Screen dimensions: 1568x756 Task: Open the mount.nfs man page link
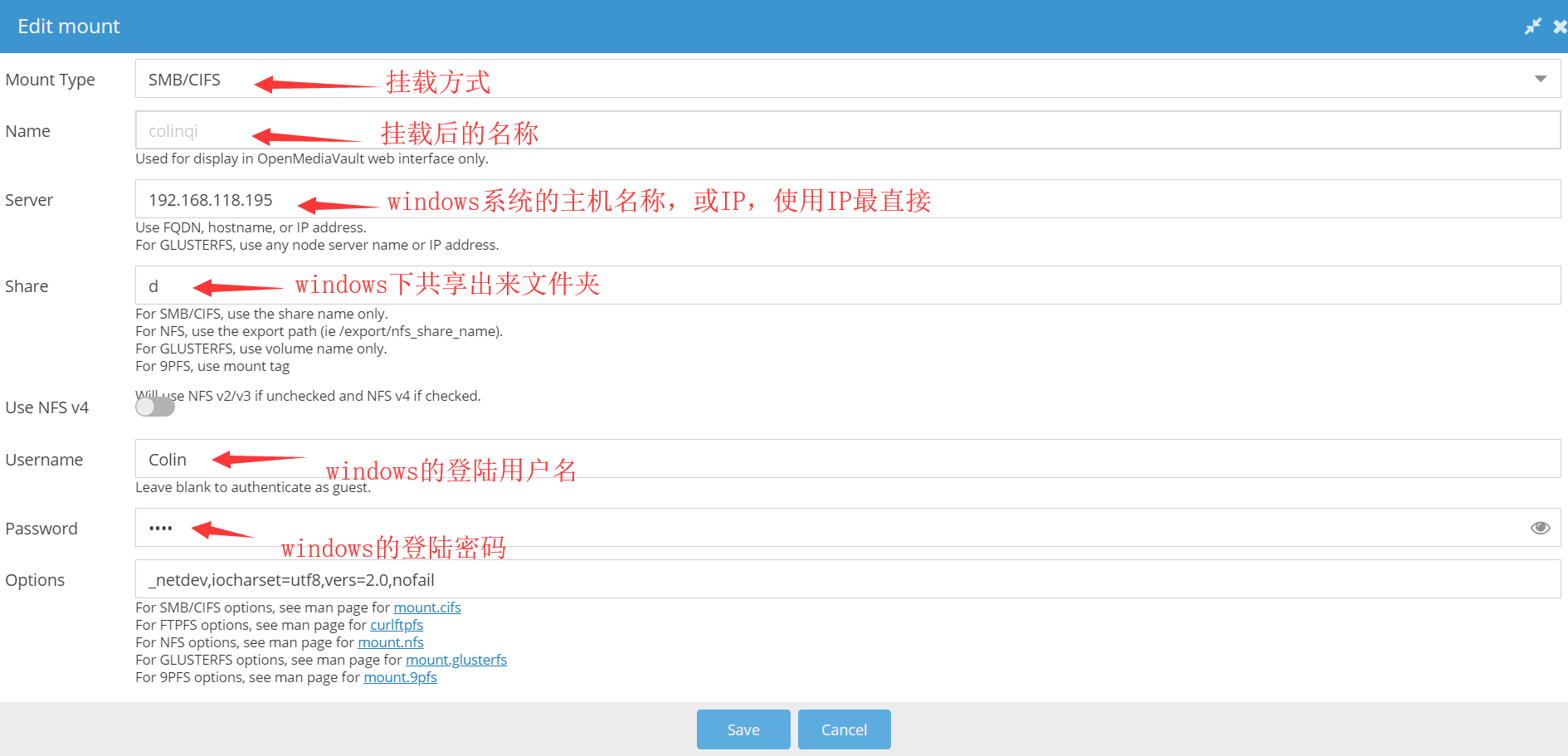(391, 642)
